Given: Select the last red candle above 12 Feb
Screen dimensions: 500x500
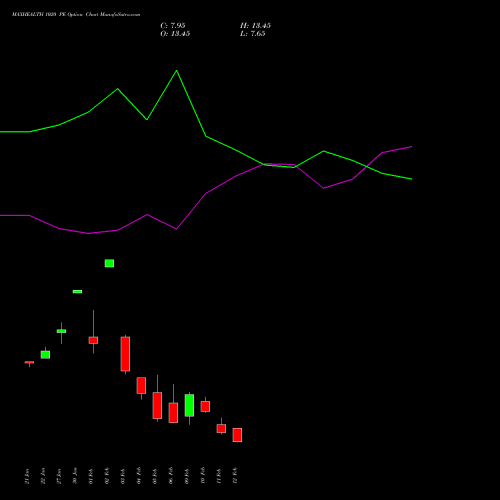Looking at the screenshot, I should click(x=237, y=435).
